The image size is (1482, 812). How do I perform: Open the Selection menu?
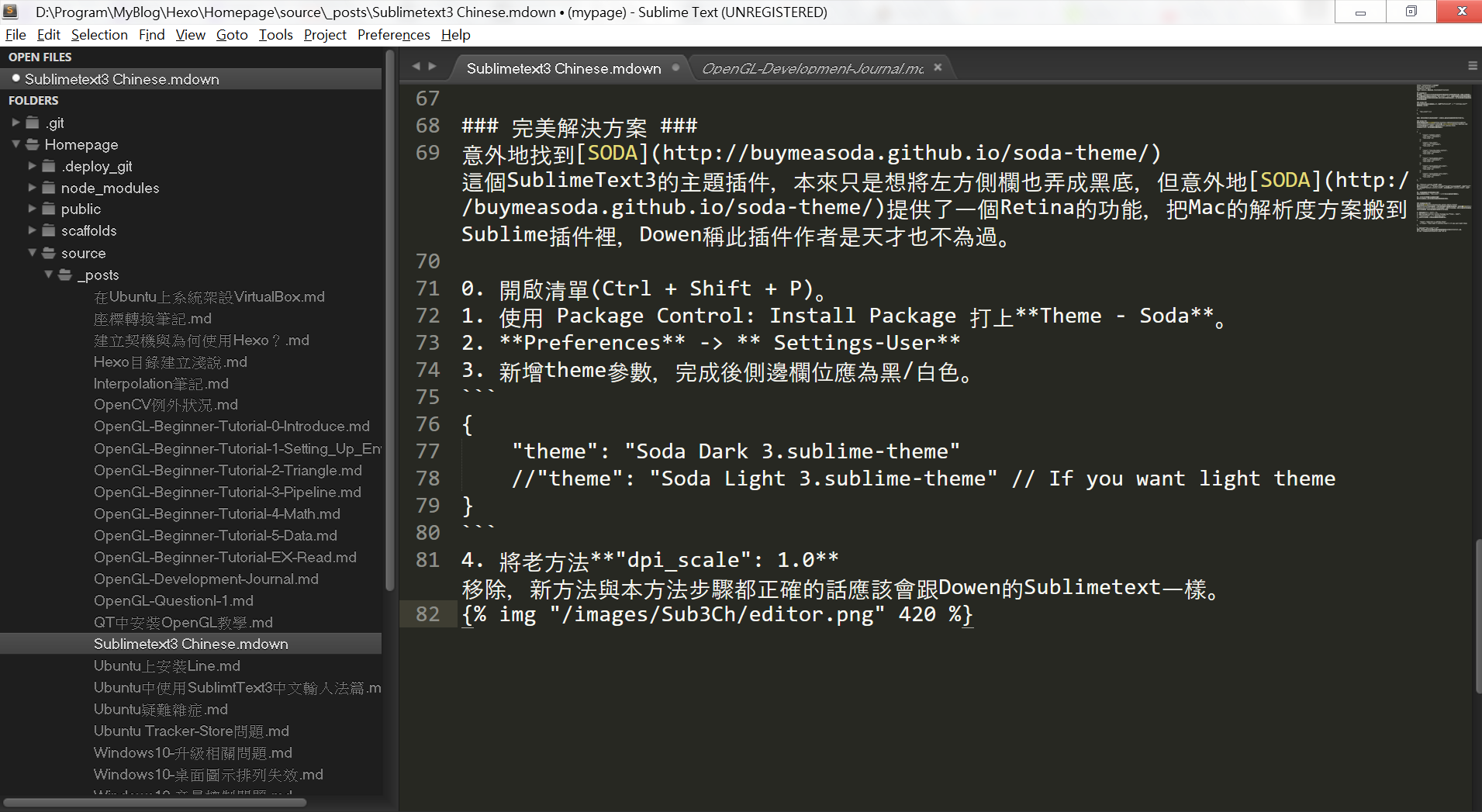[x=99, y=35]
